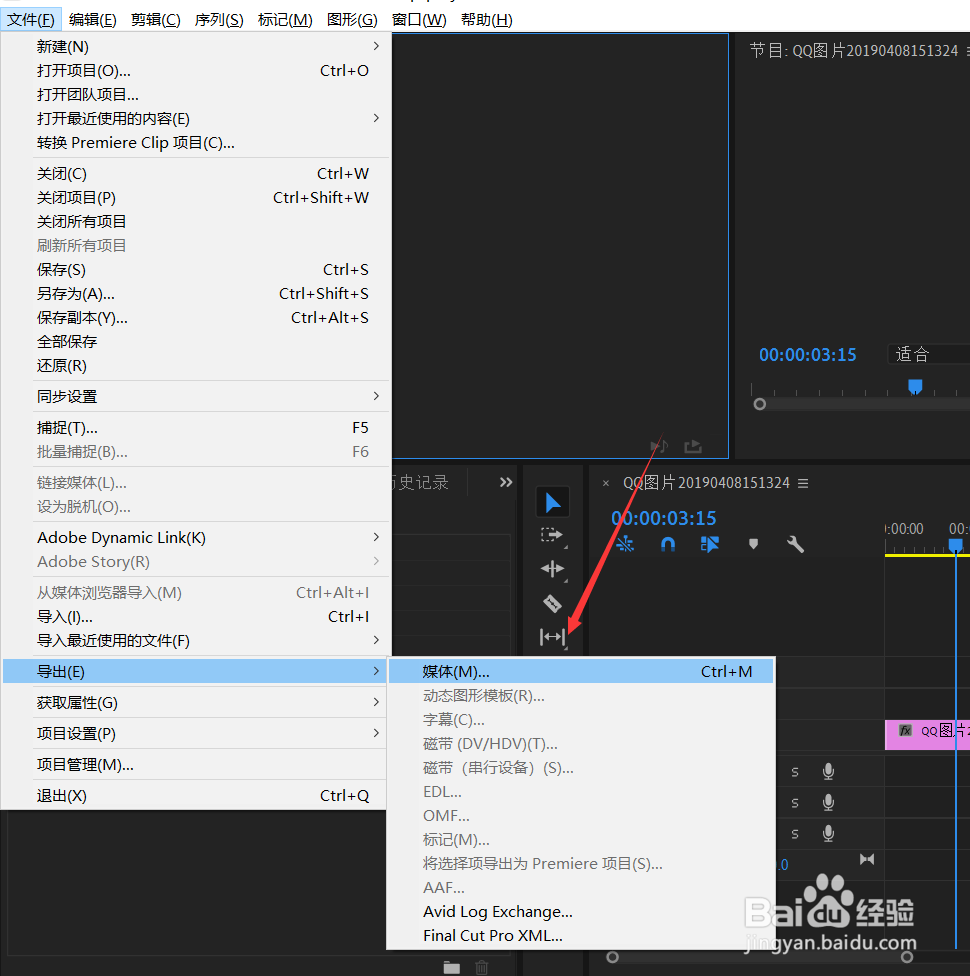The width and height of the screenshot is (970, 976).
Task: Expand the 项目设置(P) submenu
Action: pyautogui.click(x=196, y=734)
